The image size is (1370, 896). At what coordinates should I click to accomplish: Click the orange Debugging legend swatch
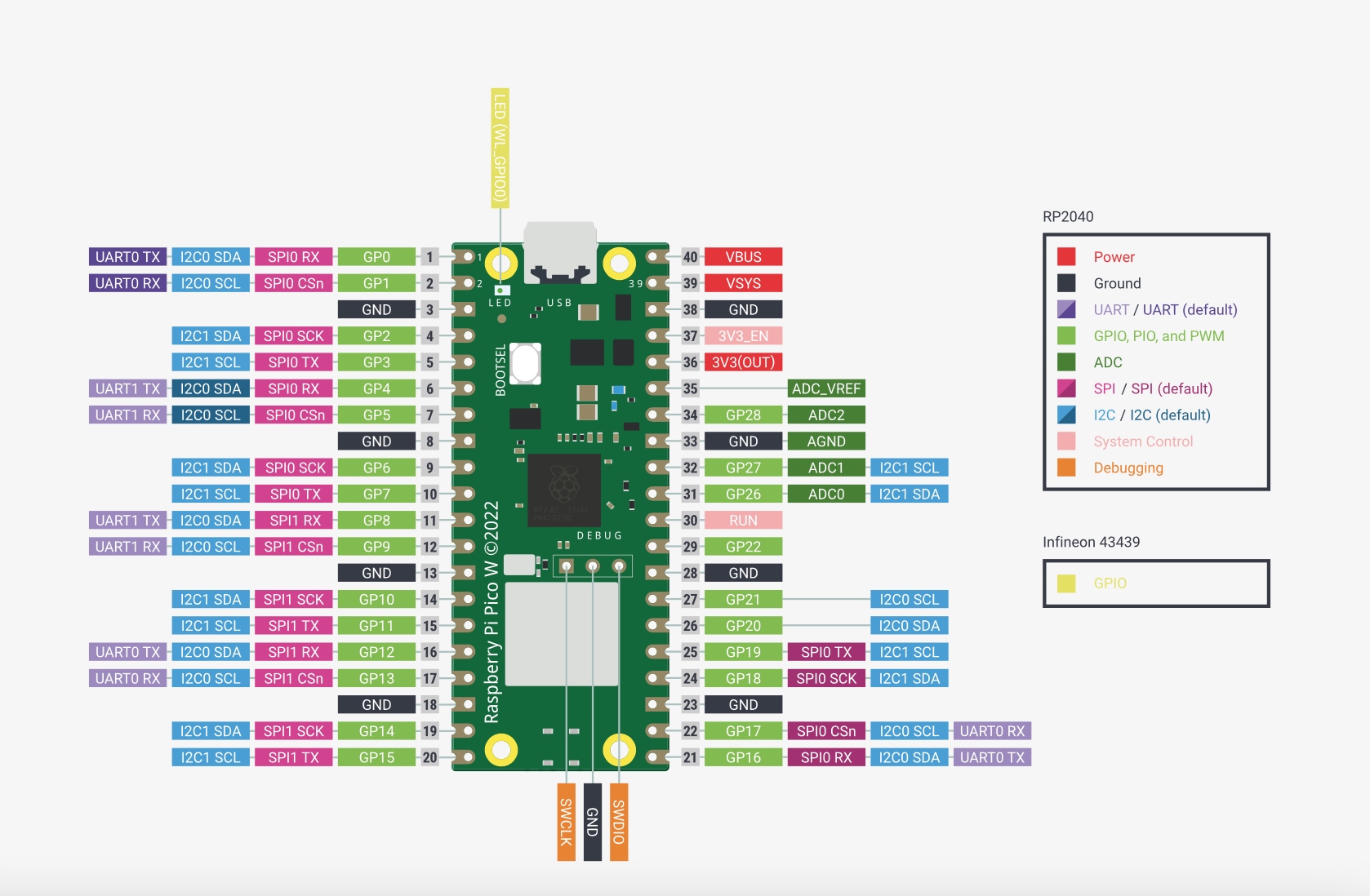(1066, 468)
